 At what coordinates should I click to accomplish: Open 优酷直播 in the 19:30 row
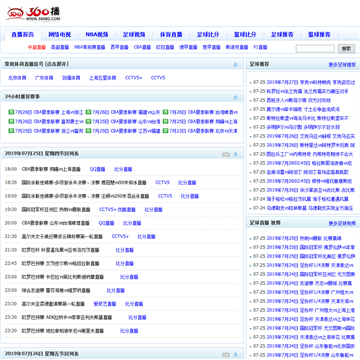click(x=127, y=210)
